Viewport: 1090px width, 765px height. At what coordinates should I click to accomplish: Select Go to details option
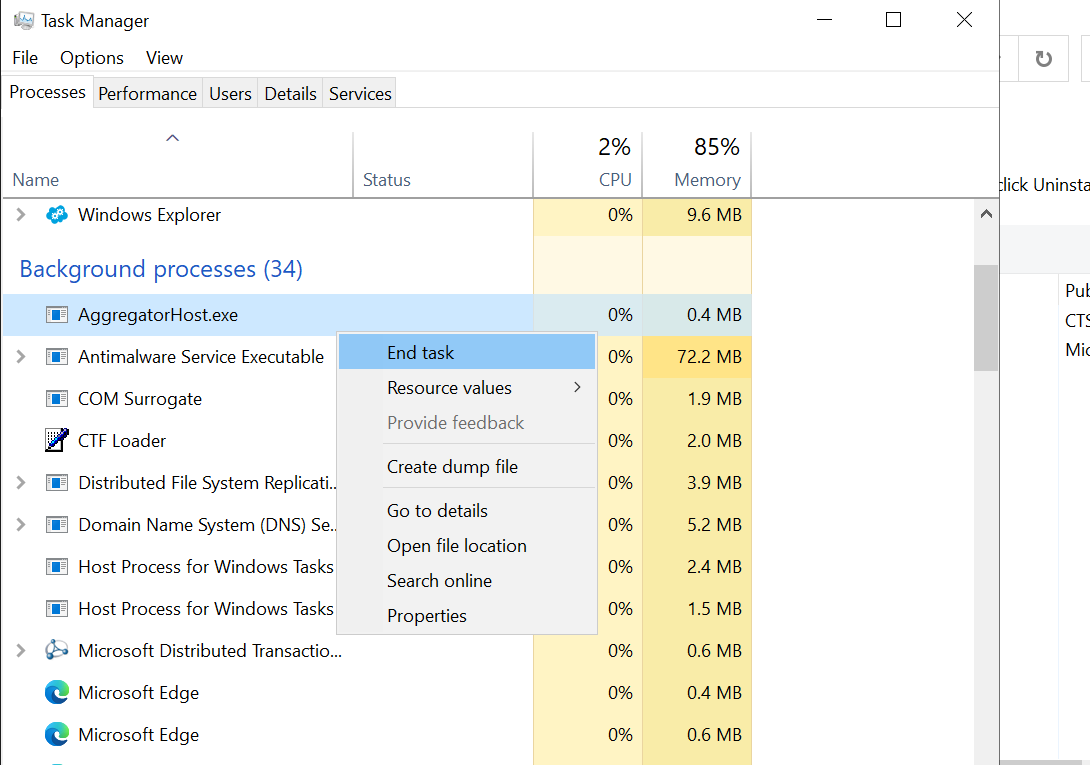(x=467, y=510)
